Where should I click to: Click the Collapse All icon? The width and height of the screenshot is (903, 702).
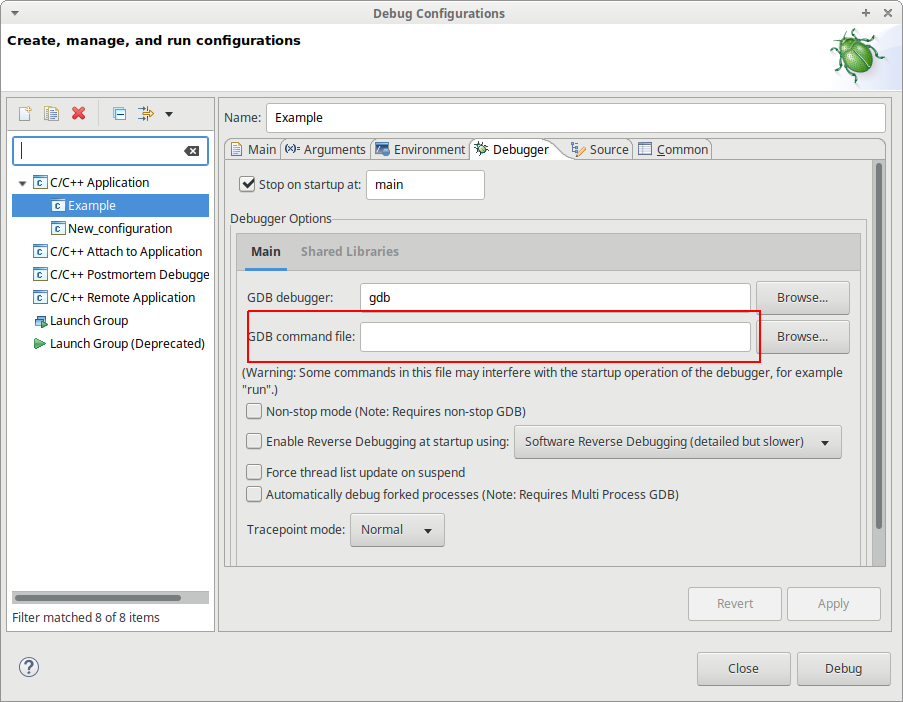119,113
